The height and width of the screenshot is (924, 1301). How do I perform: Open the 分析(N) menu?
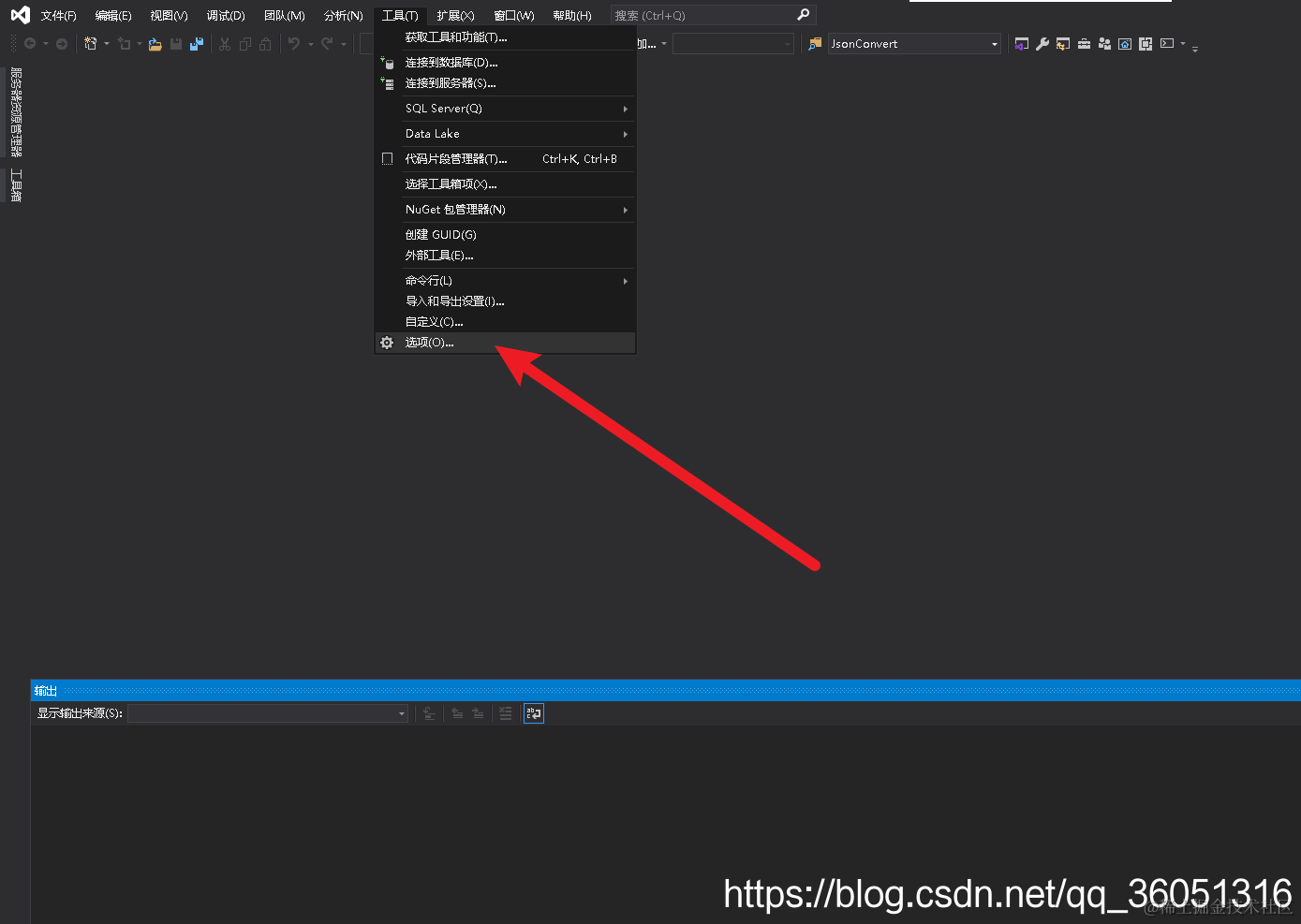(343, 16)
